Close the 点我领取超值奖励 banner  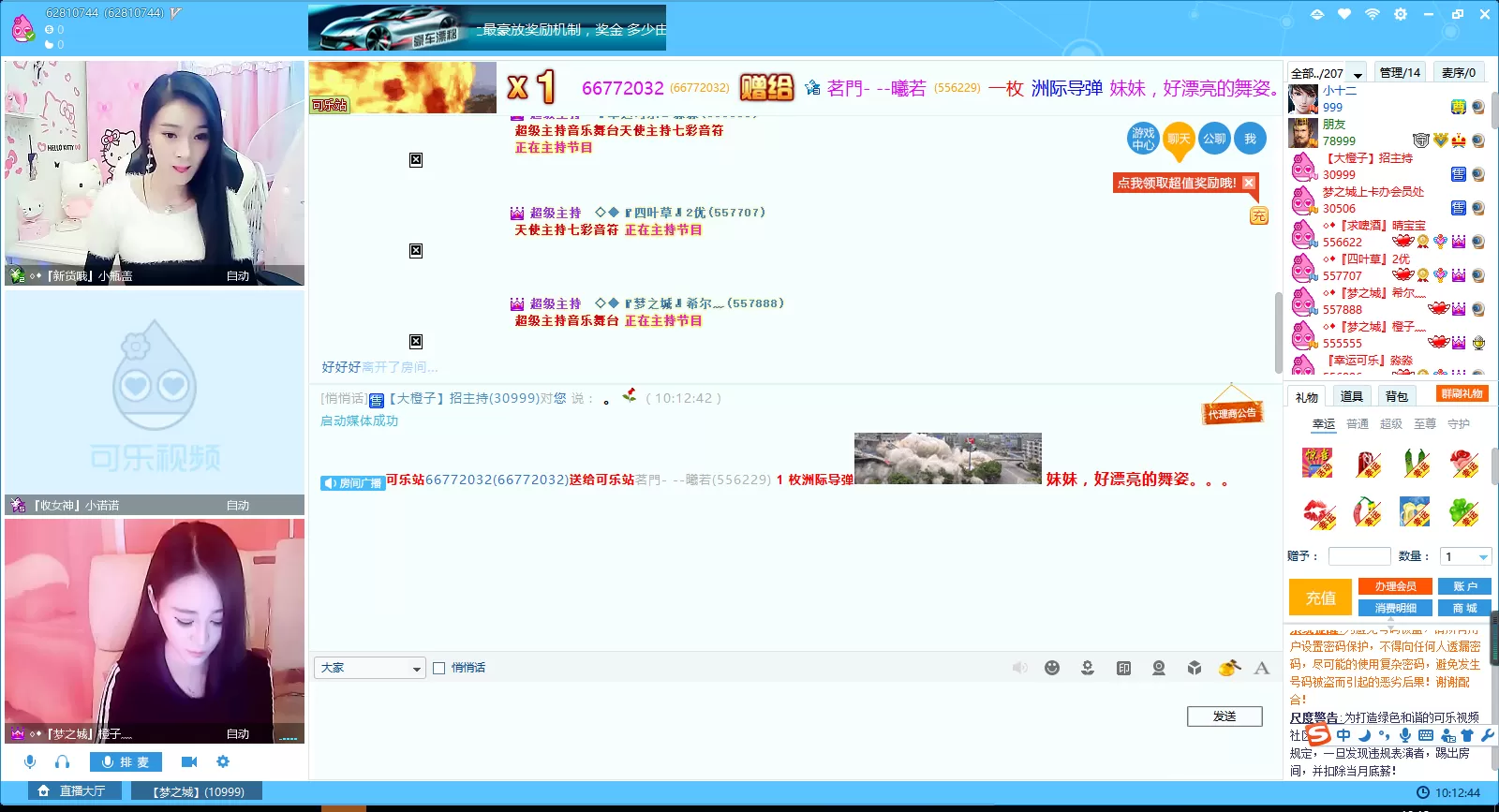click(x=1249, y=183)
